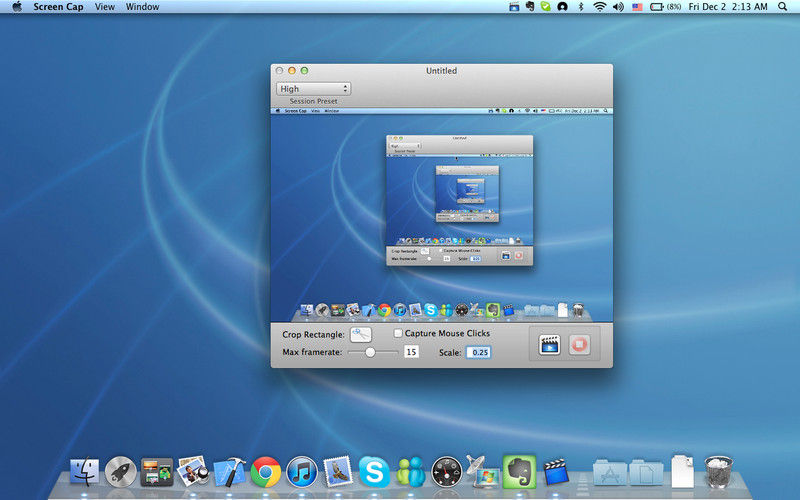Click the Screen Cap clapperboard Dock icon

[x=556, y=471]
